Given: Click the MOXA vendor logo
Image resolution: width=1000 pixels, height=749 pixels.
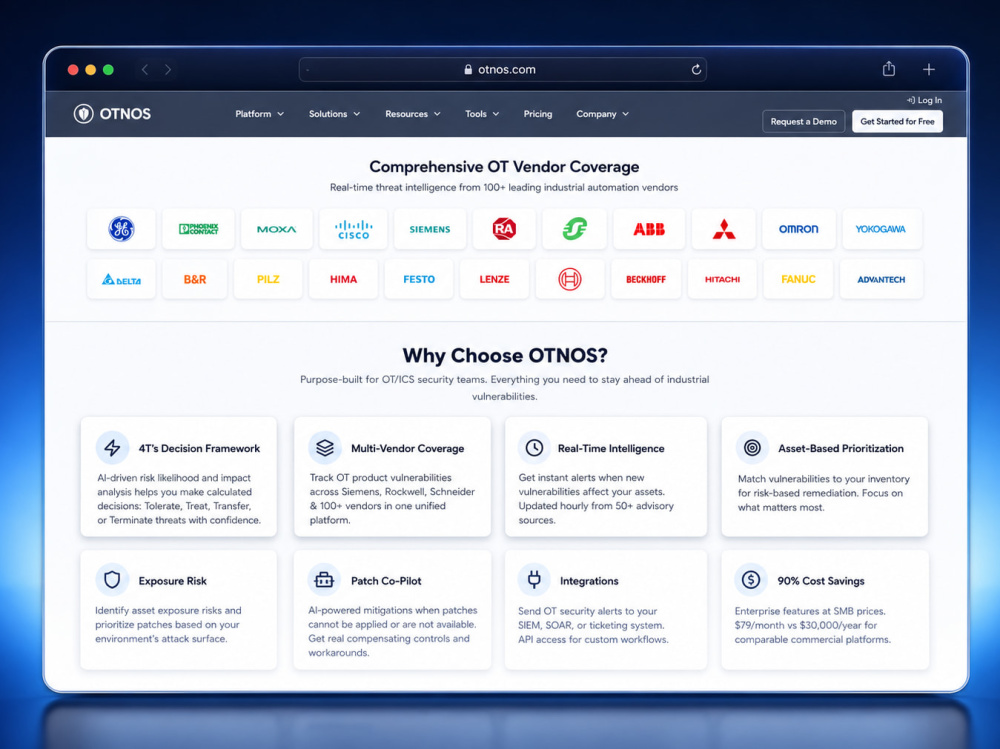Looking at the screenshot, I should [x=277, y=229].
